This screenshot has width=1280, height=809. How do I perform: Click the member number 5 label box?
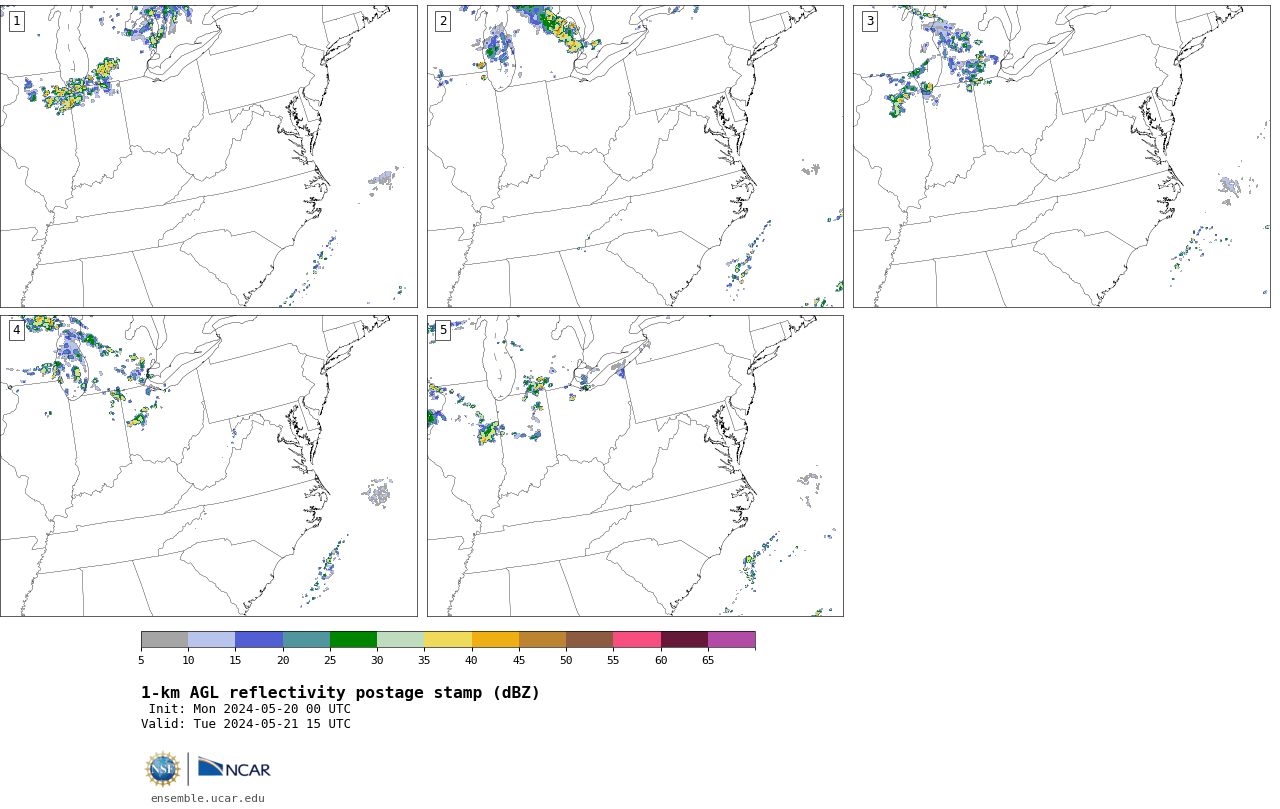click(x=443, y=330)
